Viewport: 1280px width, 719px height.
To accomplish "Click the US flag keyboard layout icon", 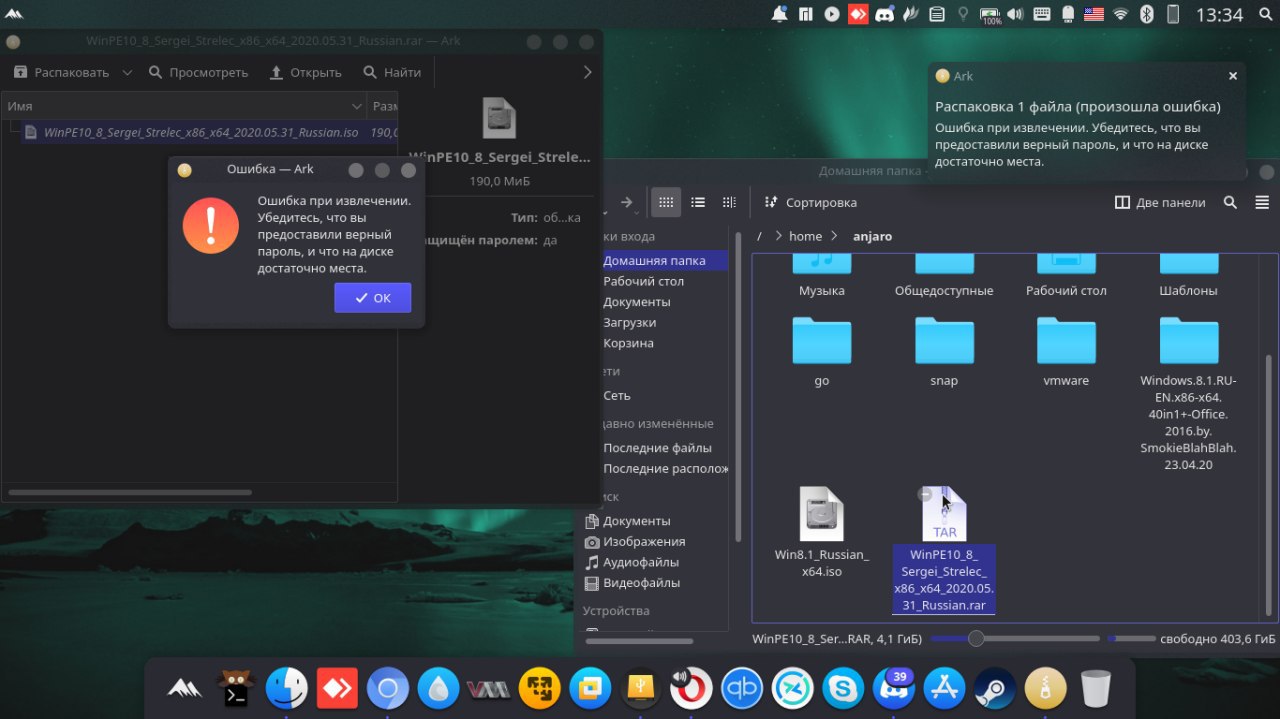I will (x=1094, y=14).
